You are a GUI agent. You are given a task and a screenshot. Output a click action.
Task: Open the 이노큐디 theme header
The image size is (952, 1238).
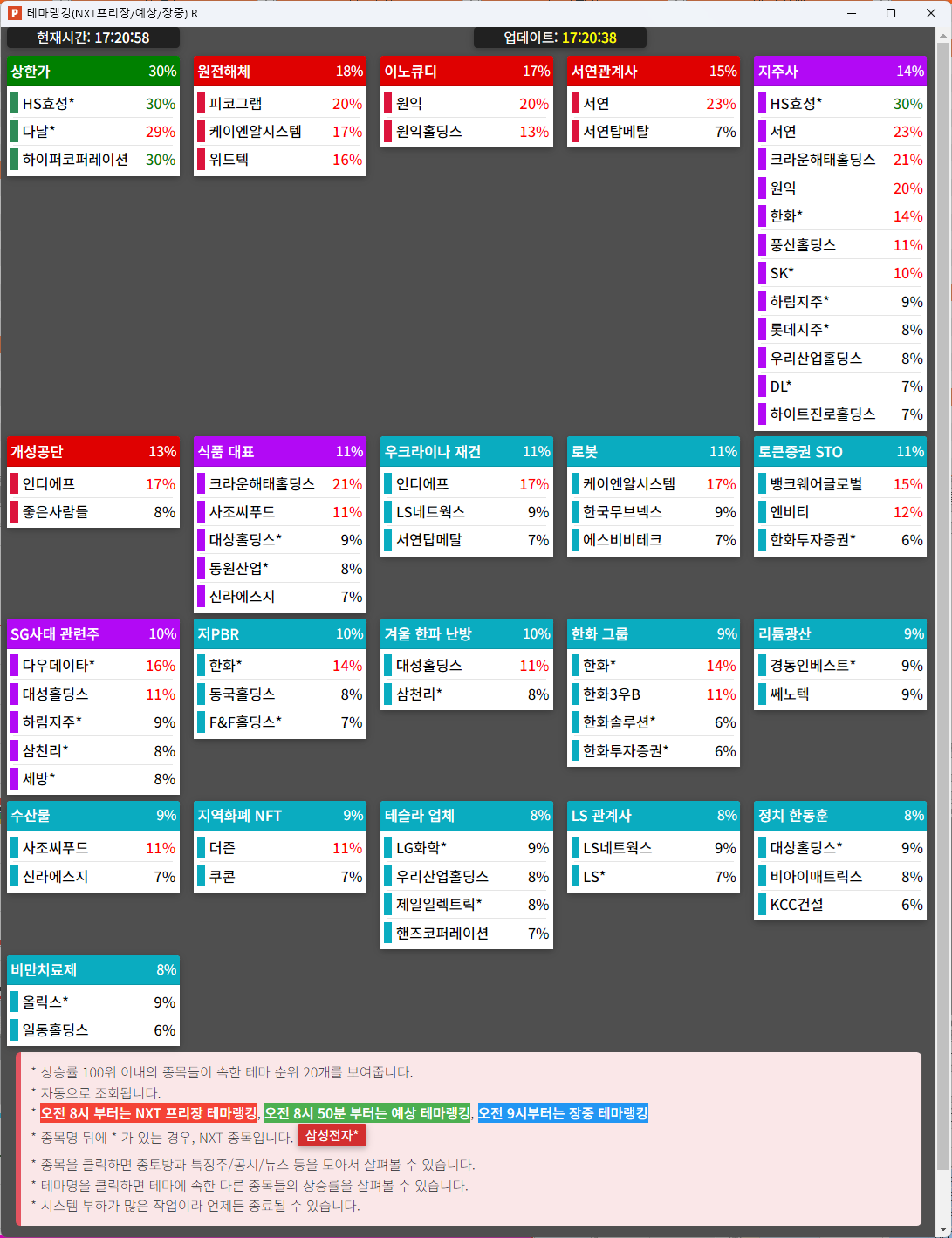(x=467, y=72)
